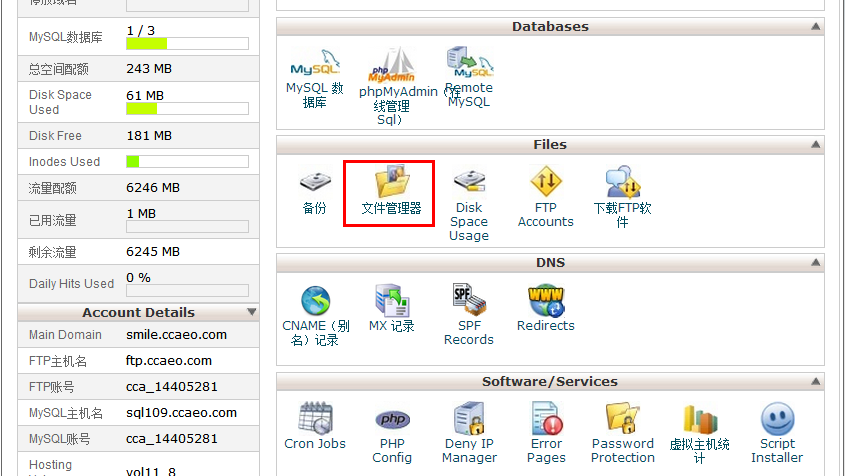The height and width of the screenshot is (476, 845).
Task: Click the MySQL主机名 value sql109.ccaeo.com
Action: coord(182,413)
